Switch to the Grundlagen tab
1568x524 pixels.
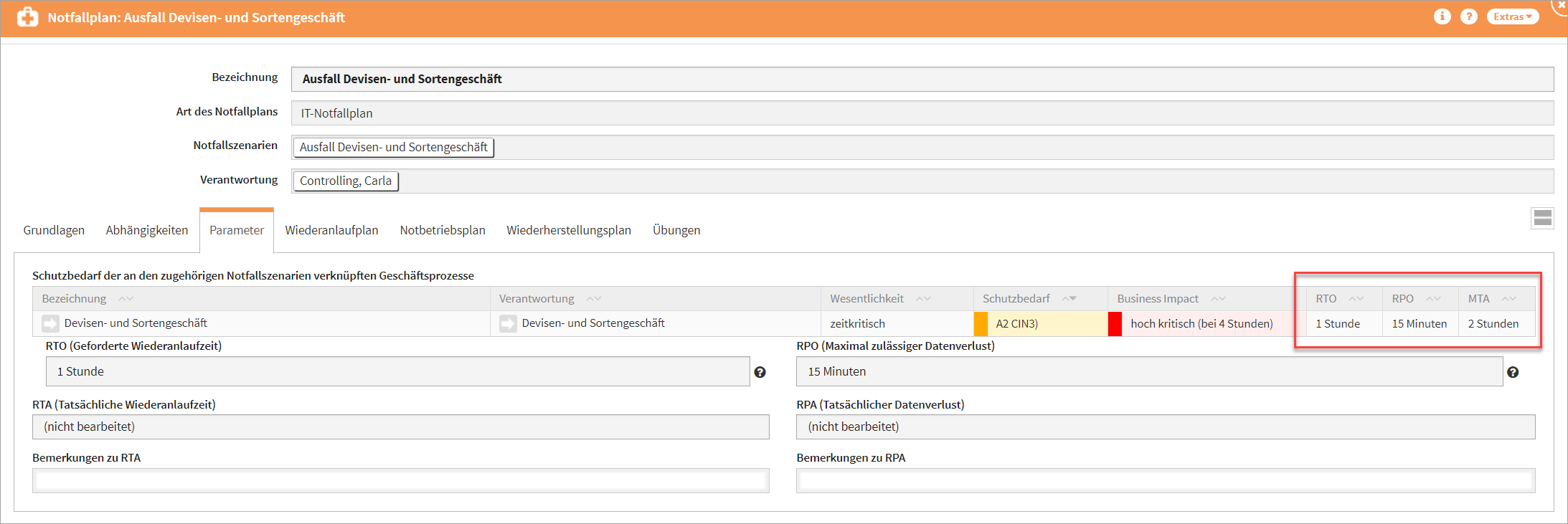pos(54,230)
